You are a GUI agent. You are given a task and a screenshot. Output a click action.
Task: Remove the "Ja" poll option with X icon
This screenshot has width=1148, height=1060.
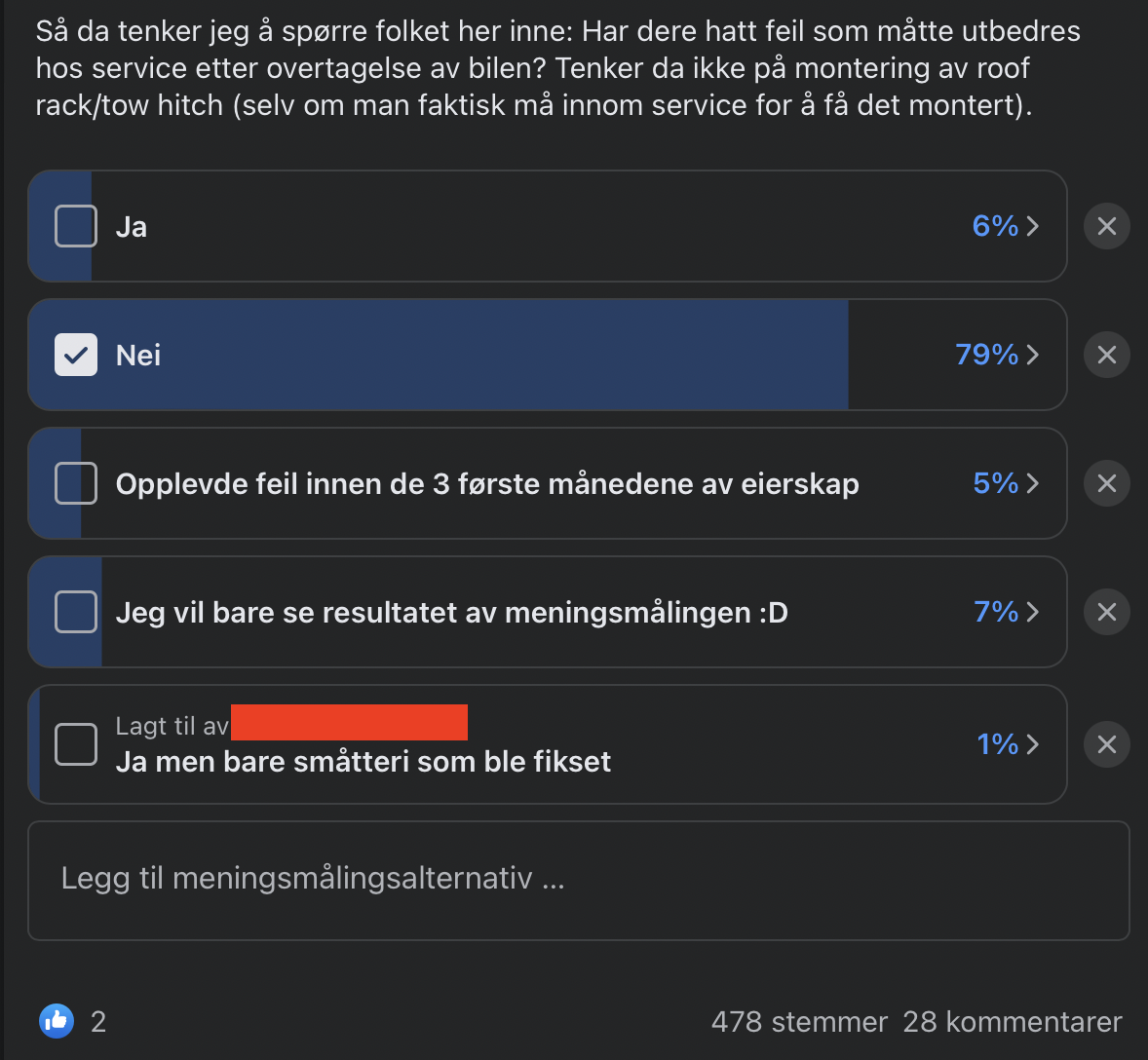[x=1106, y=226]
